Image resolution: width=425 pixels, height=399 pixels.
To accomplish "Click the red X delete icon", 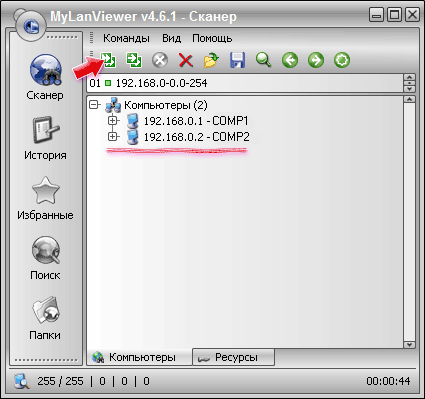I will coord(186,61).
